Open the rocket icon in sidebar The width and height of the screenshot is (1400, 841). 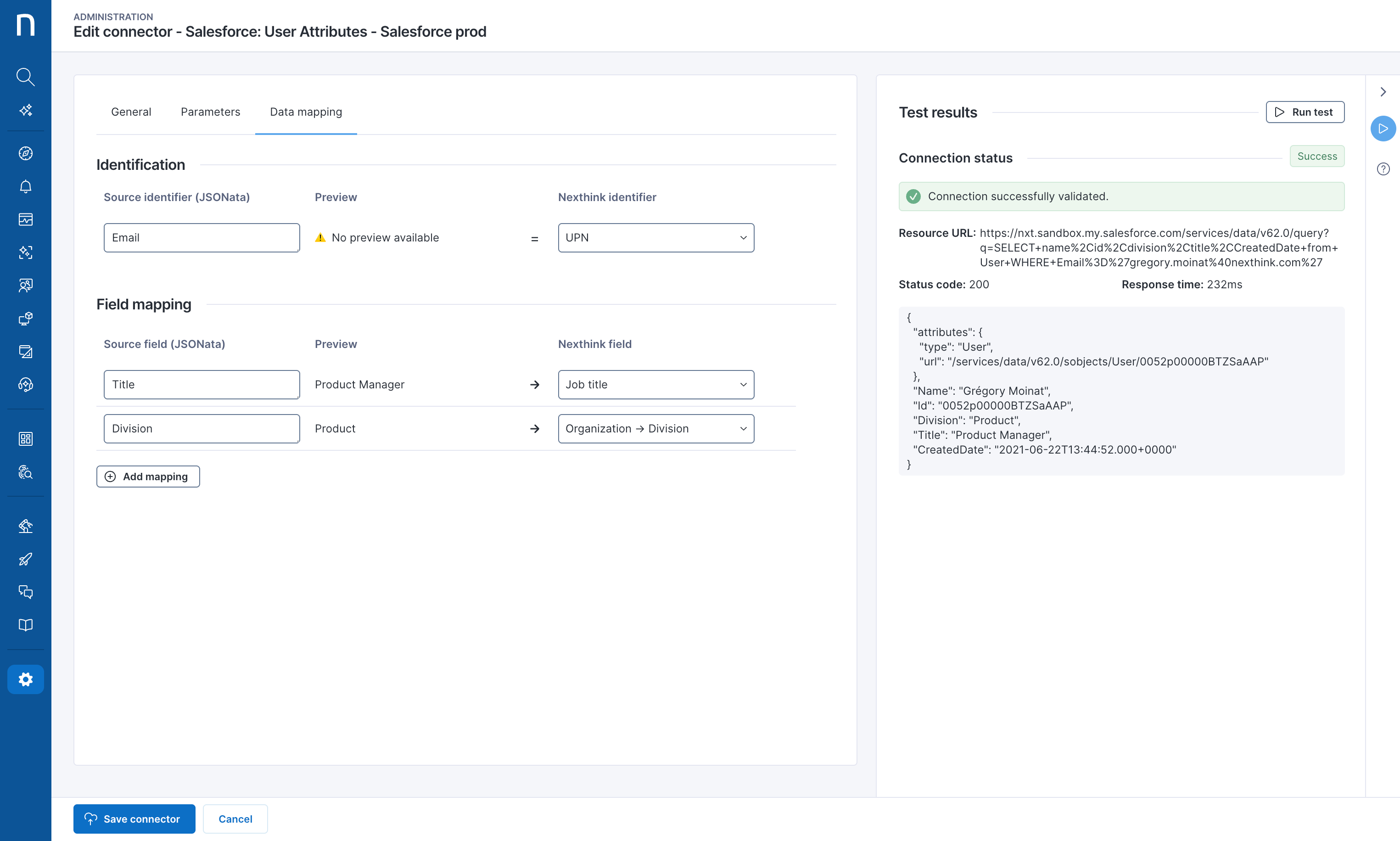pyautogui.click(x=26, y=559)
